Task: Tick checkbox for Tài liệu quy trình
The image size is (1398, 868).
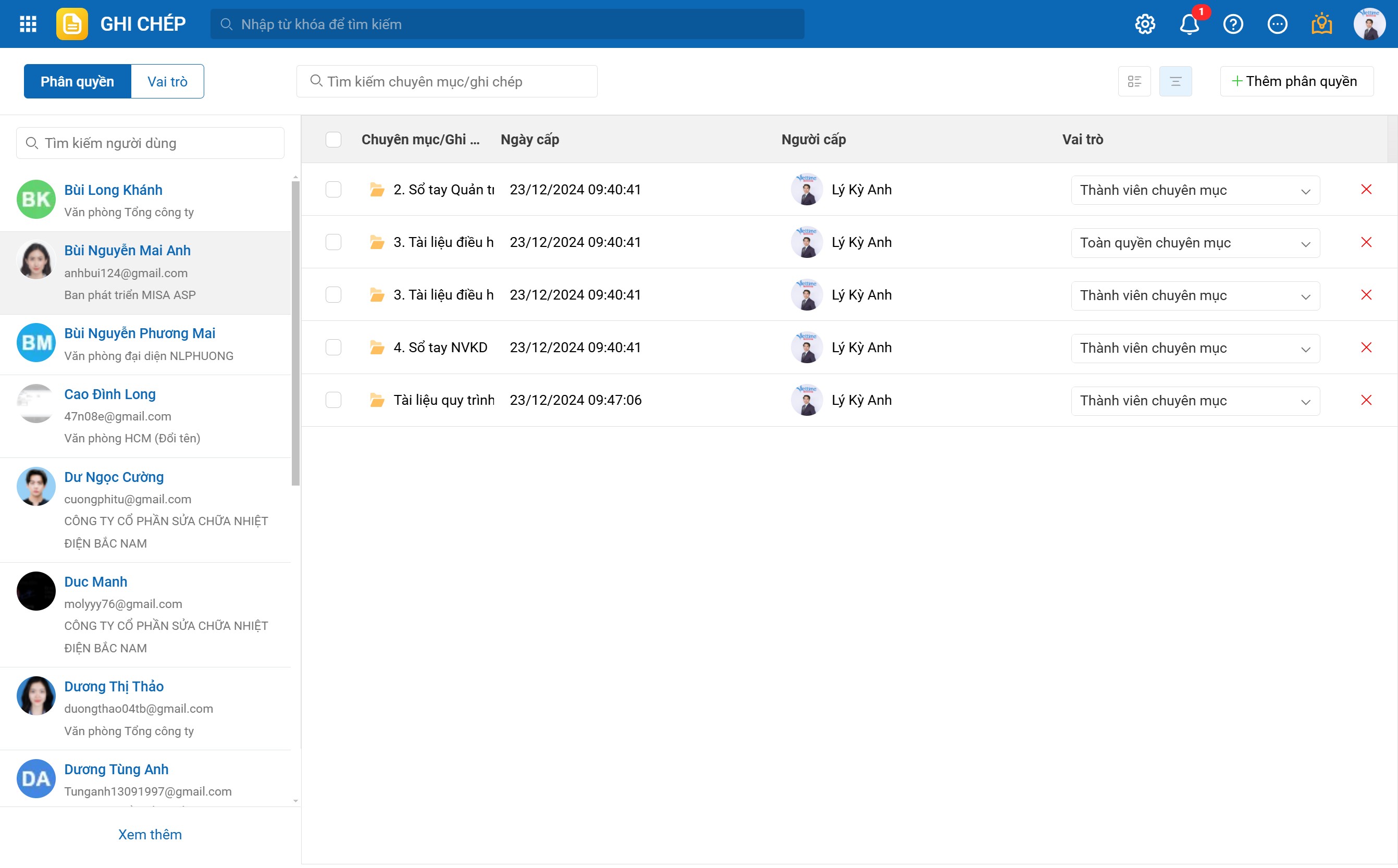Action: pos(333,400)
